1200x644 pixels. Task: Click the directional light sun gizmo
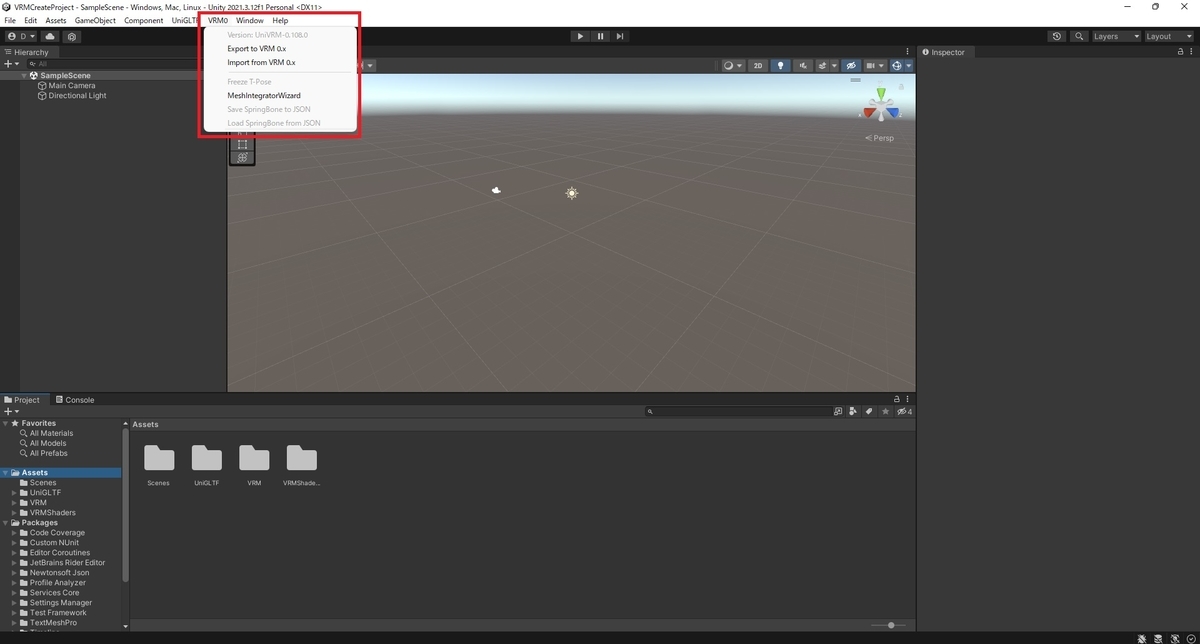pos(571,193)
